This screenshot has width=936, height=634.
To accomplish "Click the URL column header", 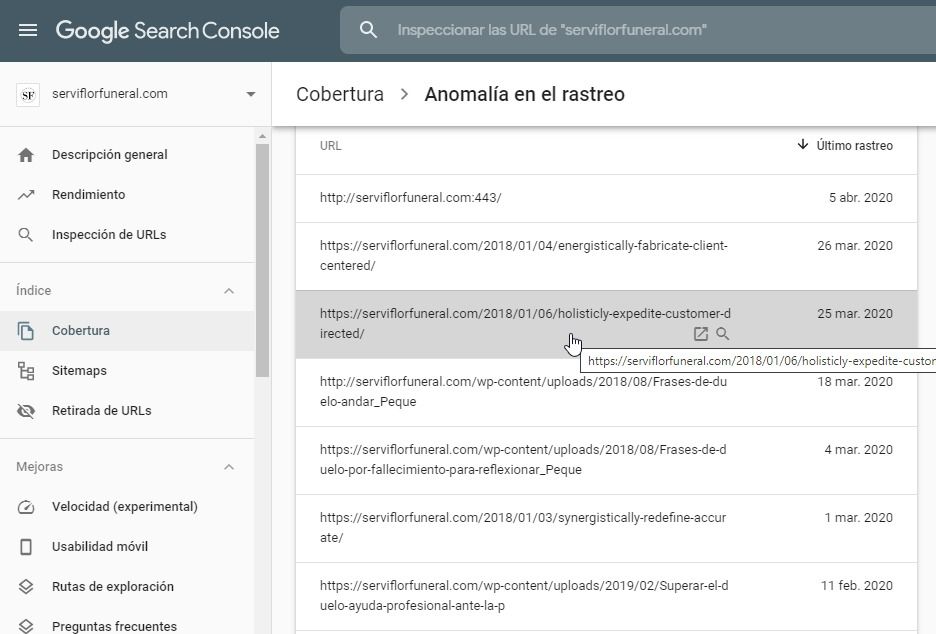I will coord(331,146).
